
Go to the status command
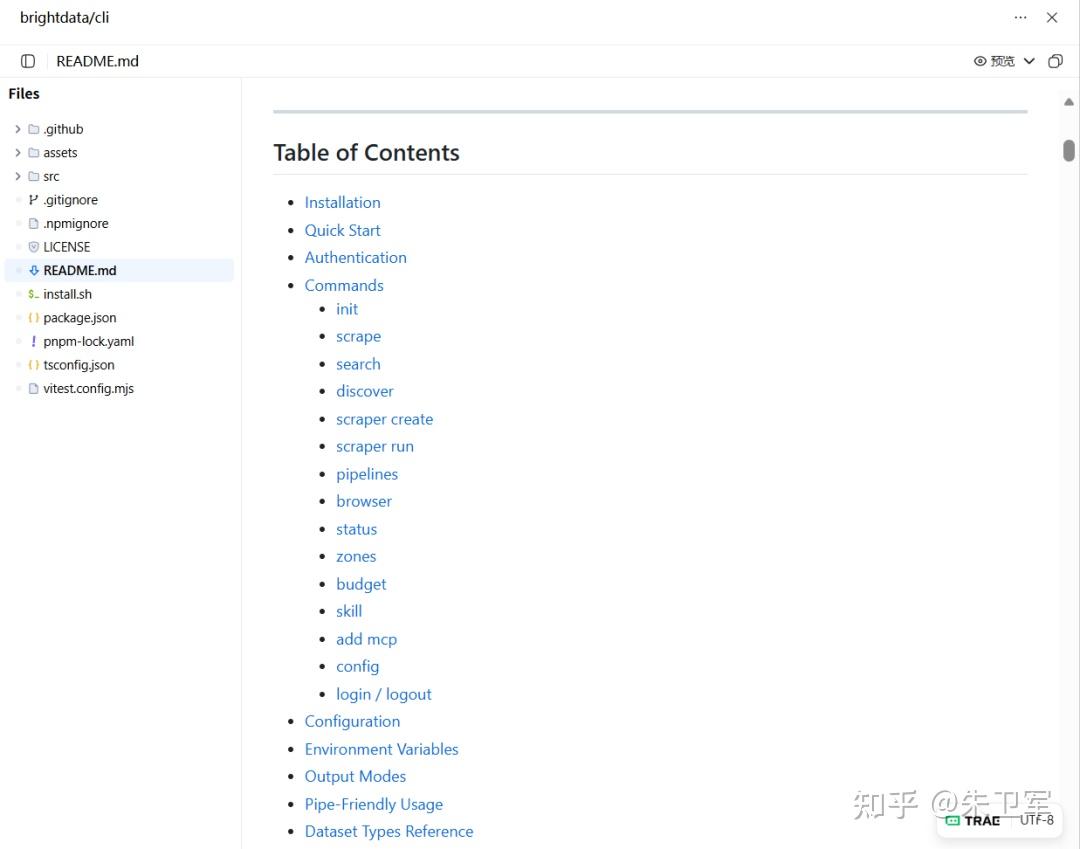[356, 529]
